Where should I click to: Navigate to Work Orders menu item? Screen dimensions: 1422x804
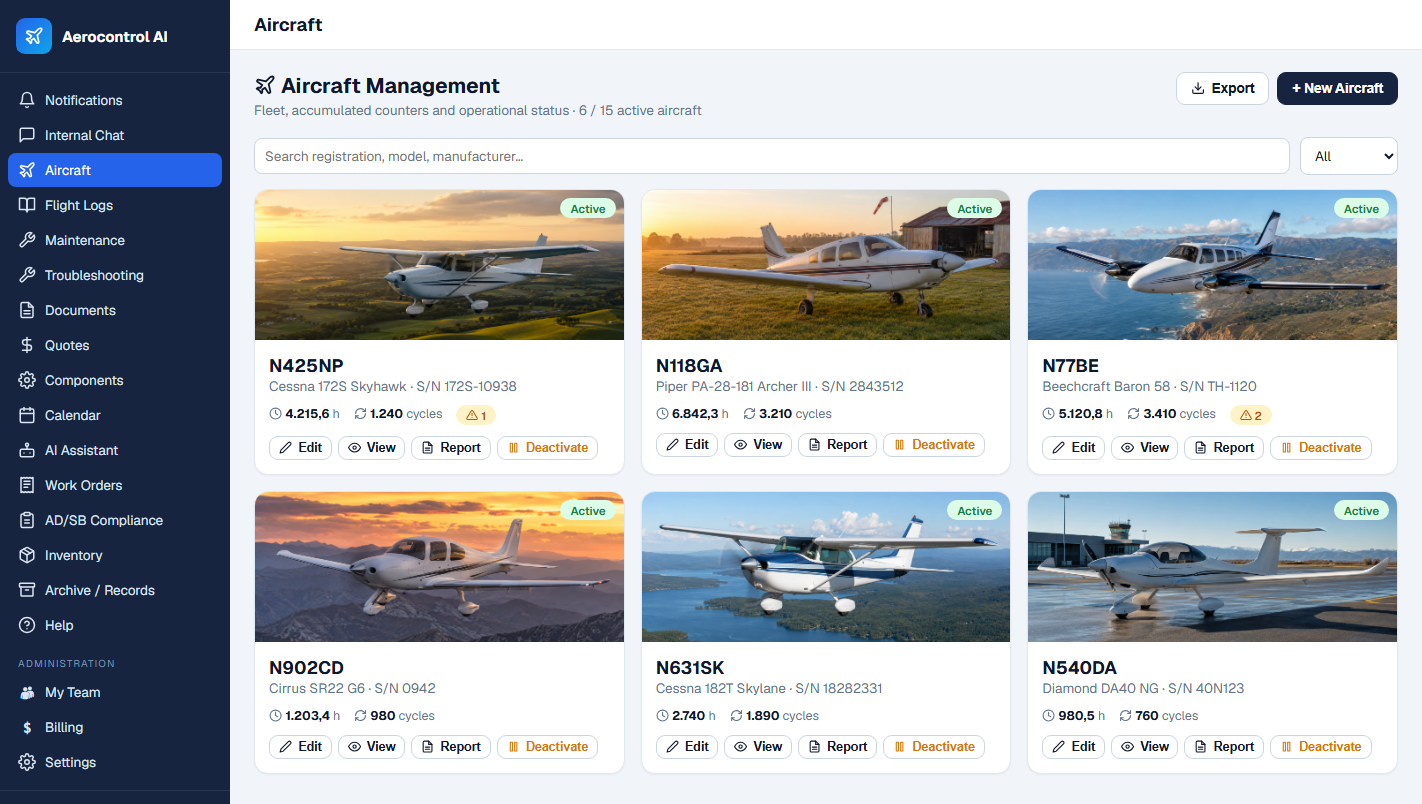pos(115,485)
